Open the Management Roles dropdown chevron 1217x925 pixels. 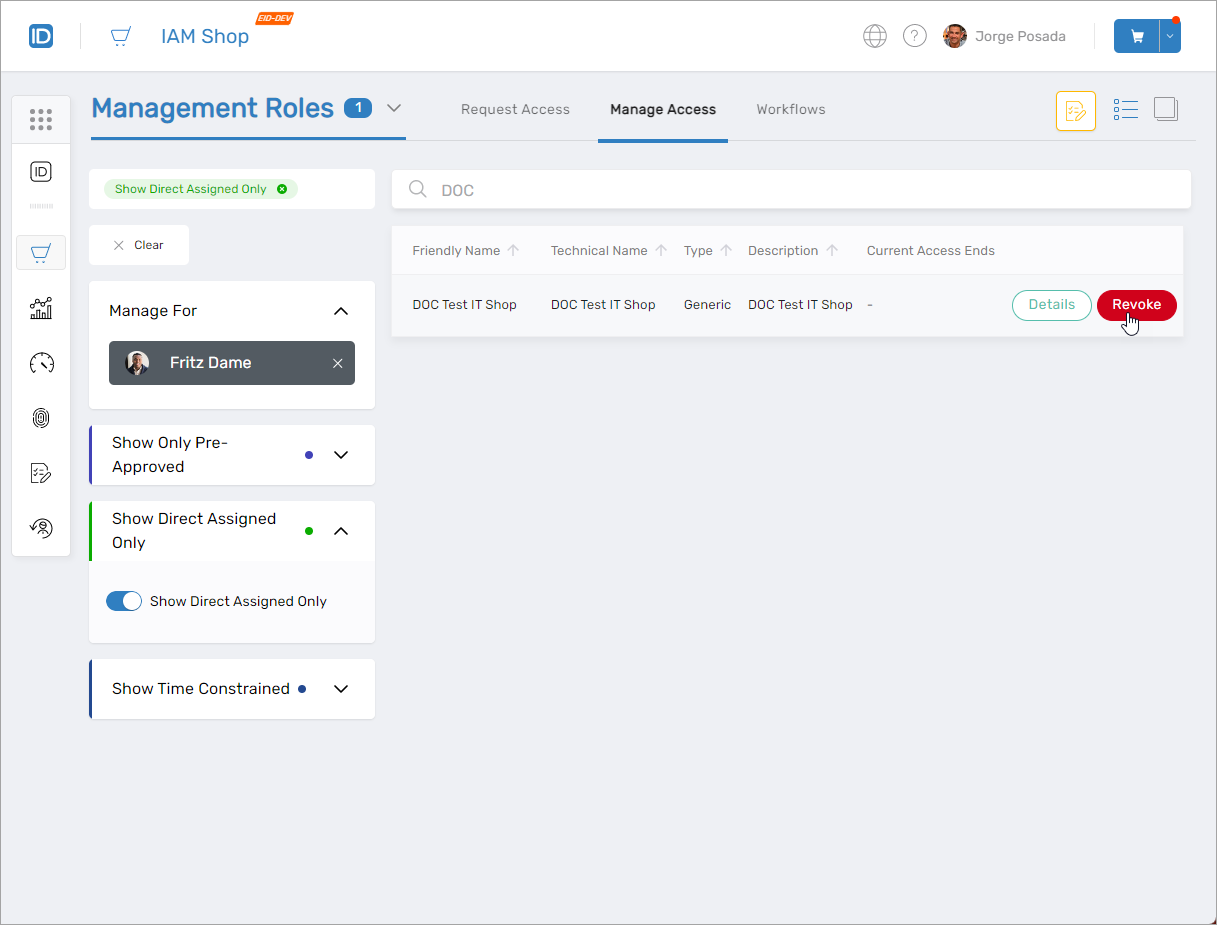[393, 108]
